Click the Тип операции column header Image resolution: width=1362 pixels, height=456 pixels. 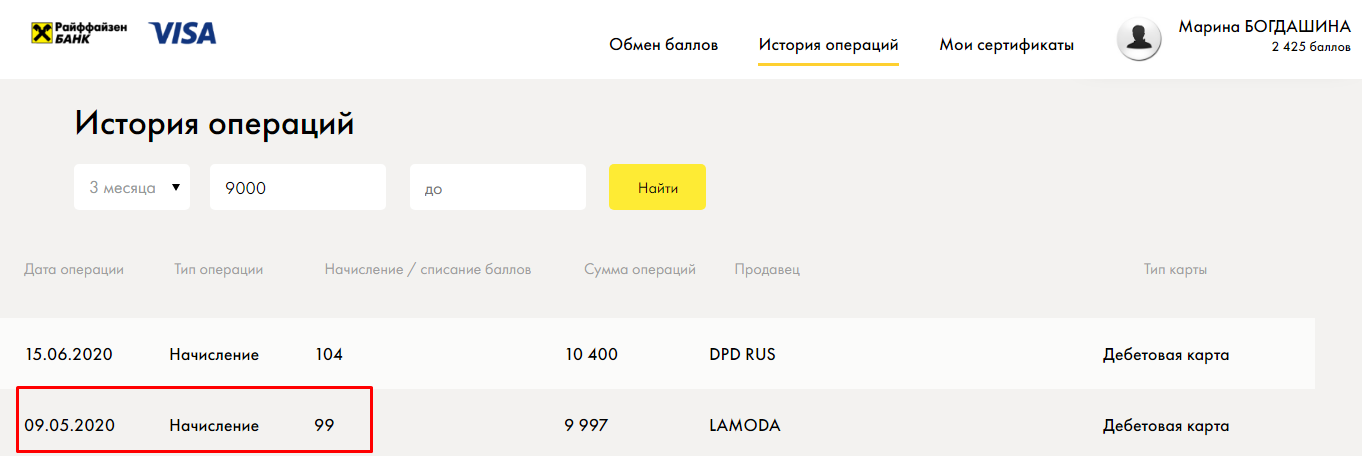(x=219, y=269)
